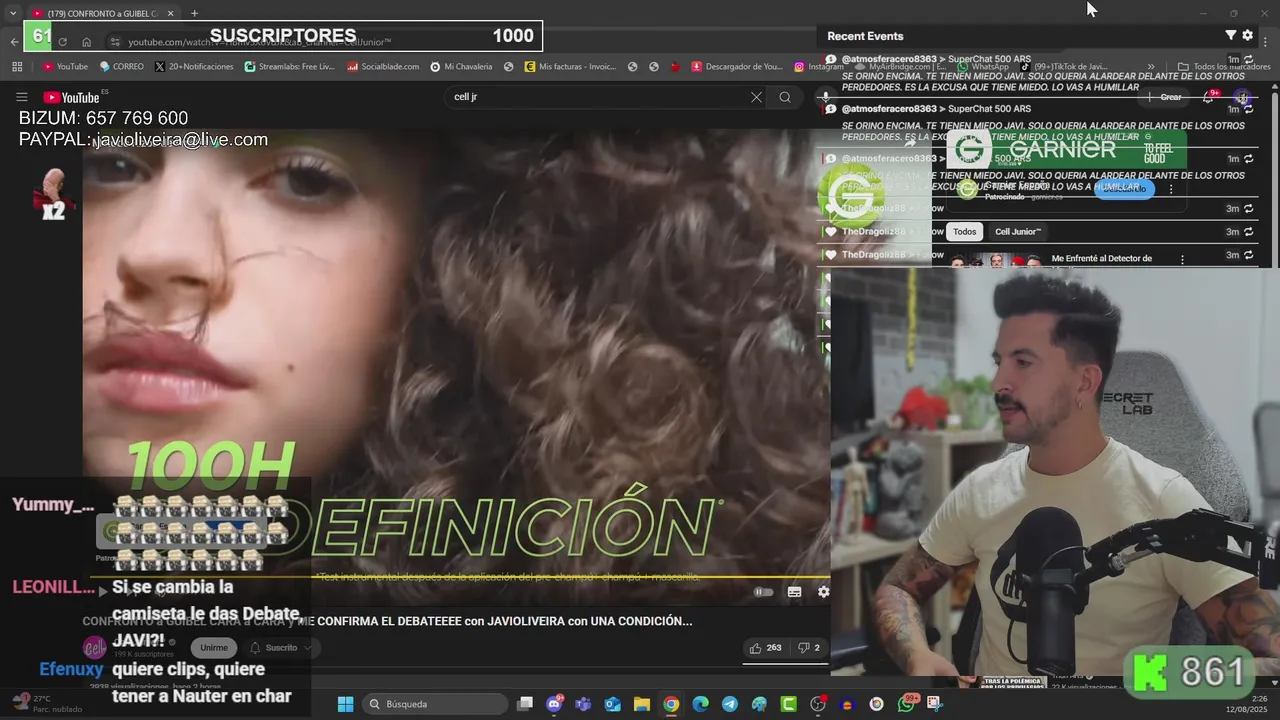
Task: Open the YouTube Crear button
Action: click(1166, 97)
